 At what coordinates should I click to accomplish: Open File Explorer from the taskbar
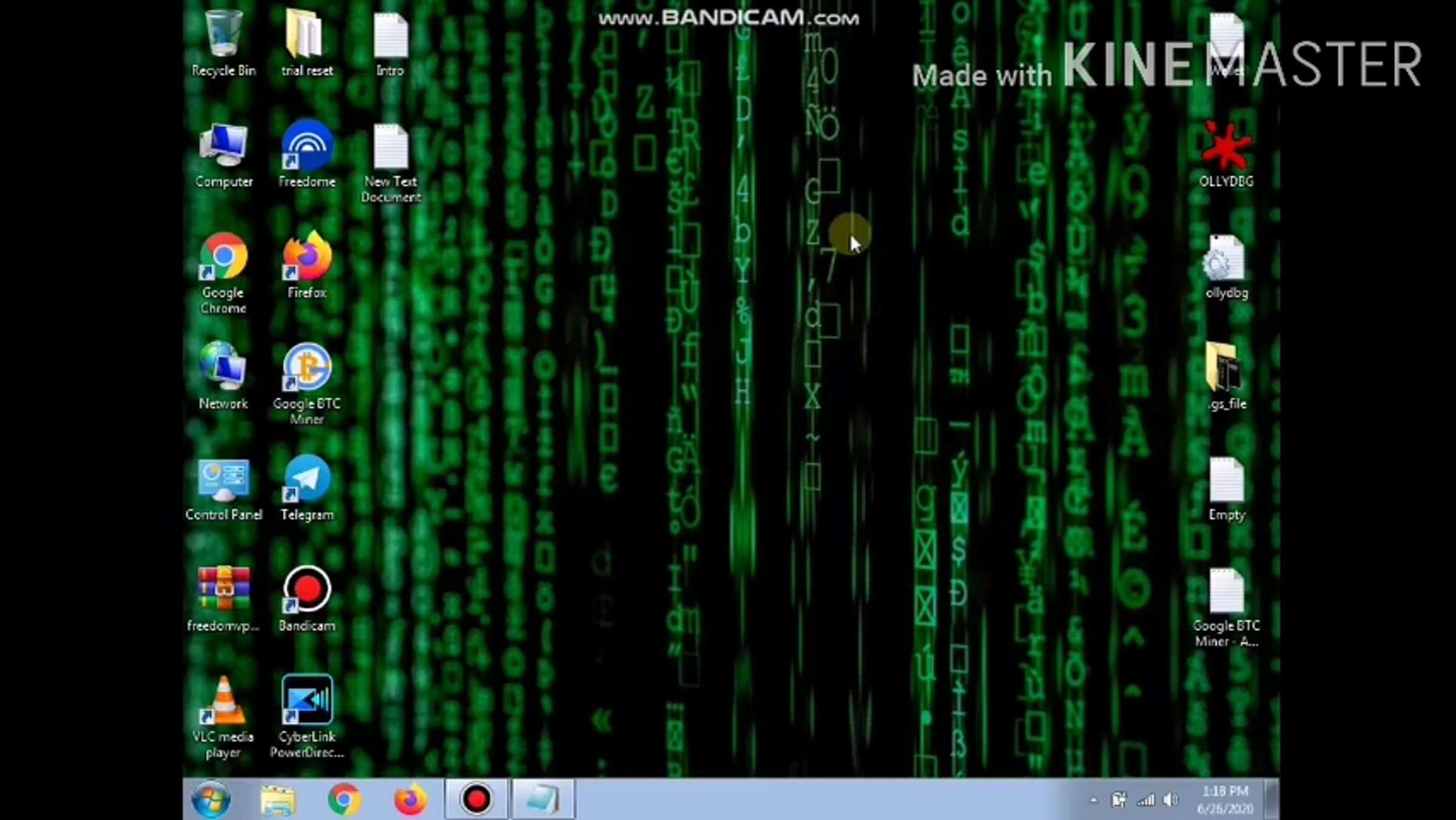(x=278, y=799)
